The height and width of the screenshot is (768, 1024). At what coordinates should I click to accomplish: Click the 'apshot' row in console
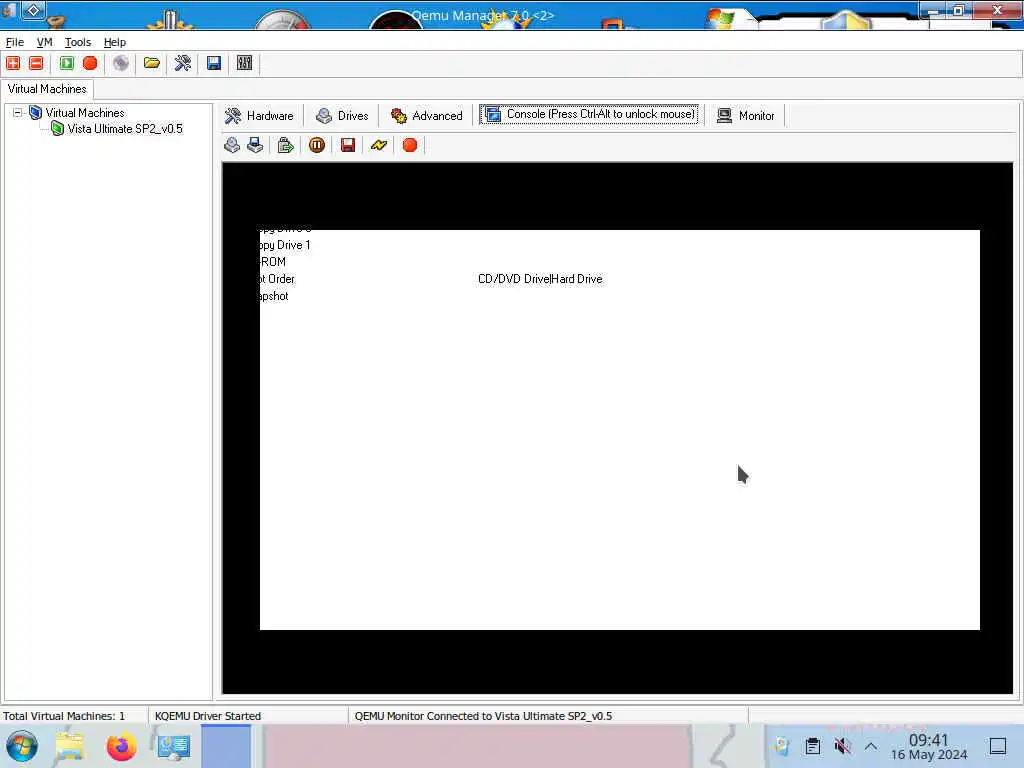[274, 296]
